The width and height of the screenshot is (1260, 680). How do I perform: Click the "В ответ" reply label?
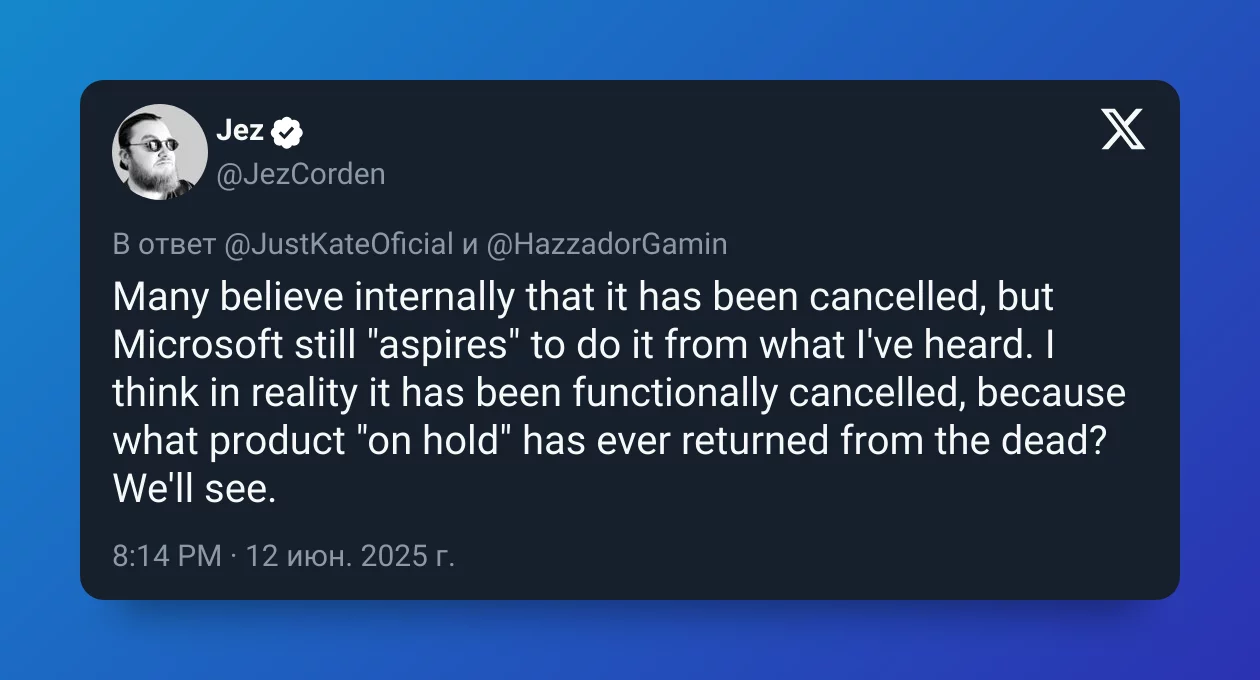point(164,244)
